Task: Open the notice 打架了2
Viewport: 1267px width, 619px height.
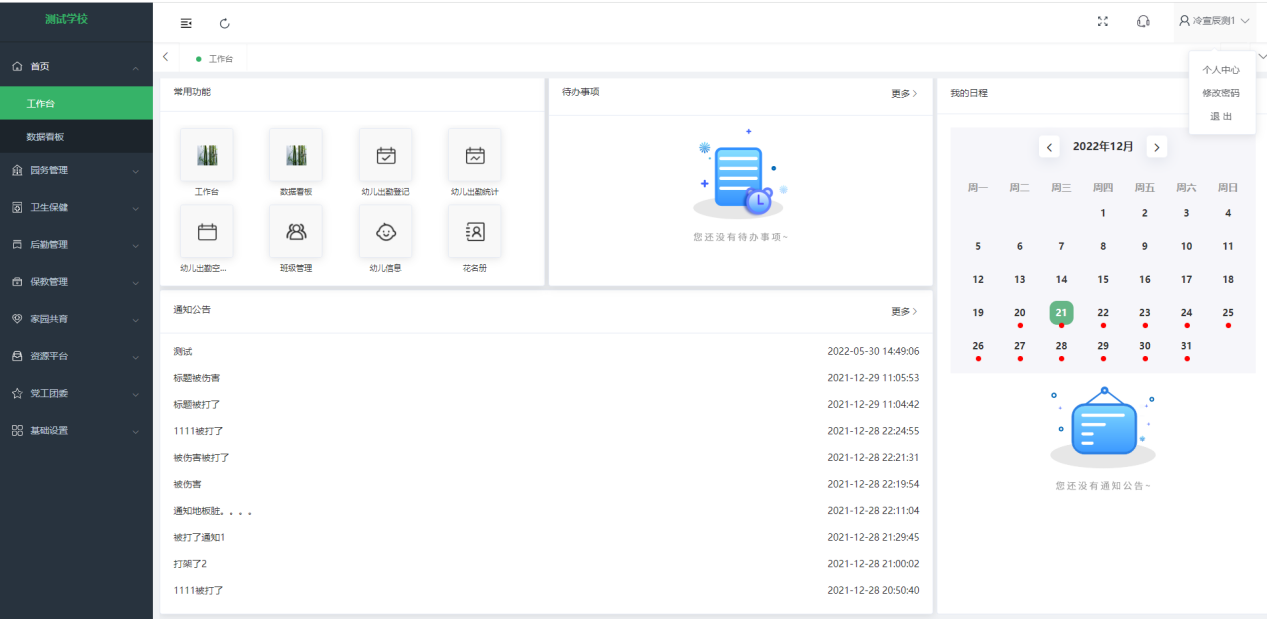Action: [190, 564]
